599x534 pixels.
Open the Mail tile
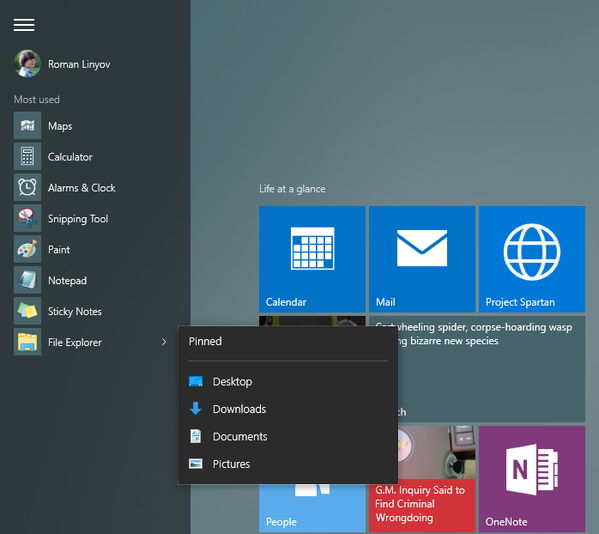tap(422, 259)
